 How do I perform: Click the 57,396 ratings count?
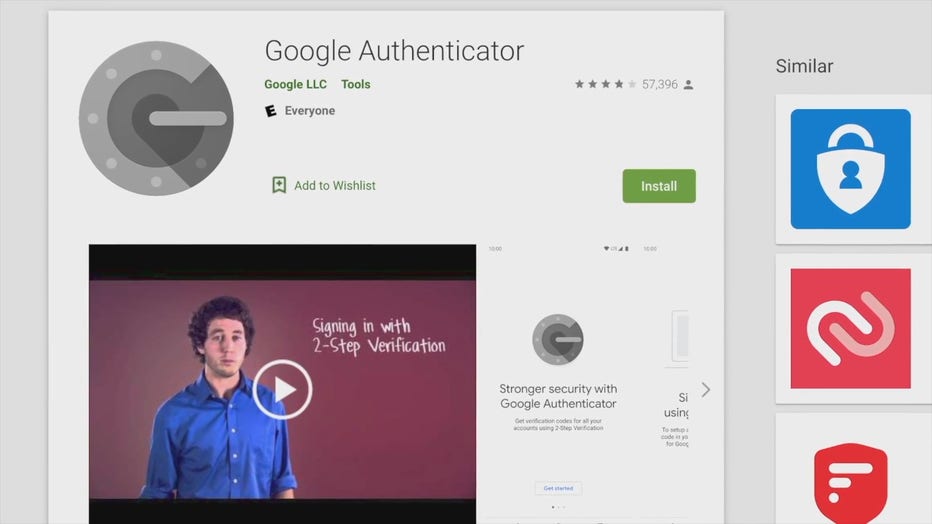[x=660, y=84]
